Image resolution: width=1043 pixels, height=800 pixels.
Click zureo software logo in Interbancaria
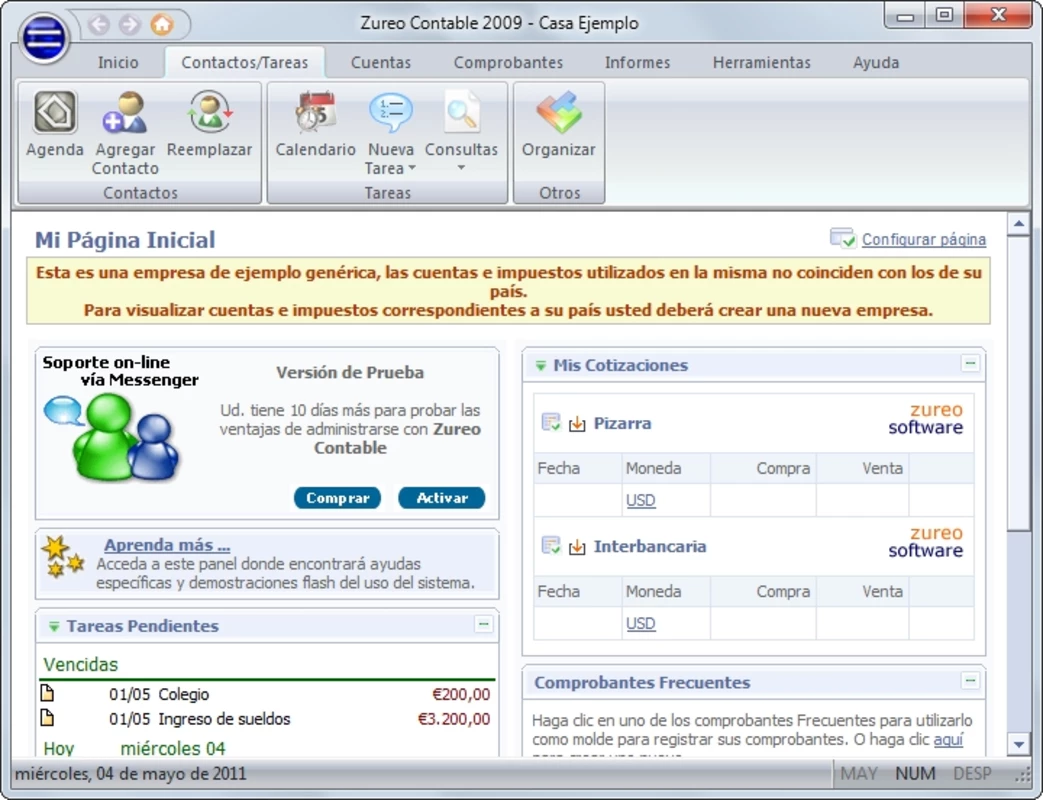[925, 541]
